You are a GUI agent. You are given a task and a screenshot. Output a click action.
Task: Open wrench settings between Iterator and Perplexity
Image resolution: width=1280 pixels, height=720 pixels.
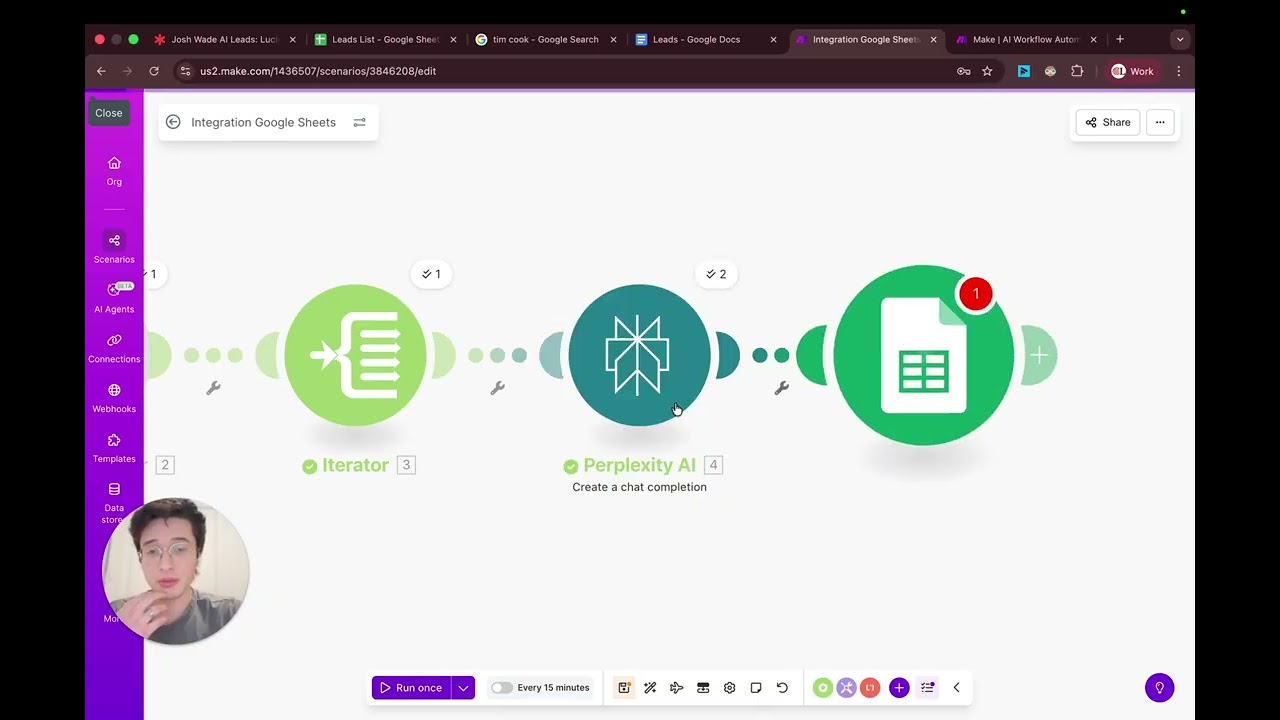click(x=497, y=388)
